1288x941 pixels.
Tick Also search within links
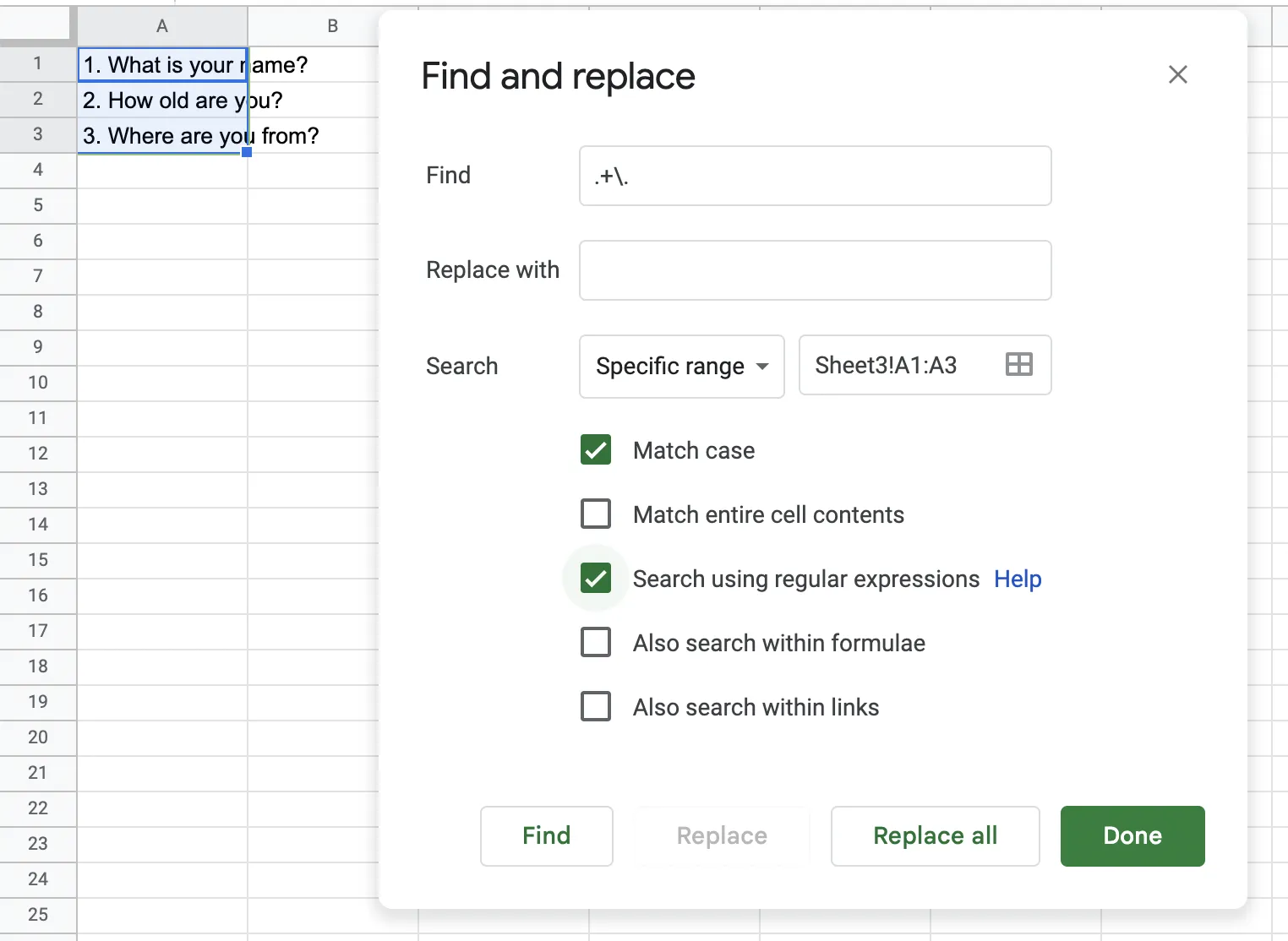coord(596,707)
